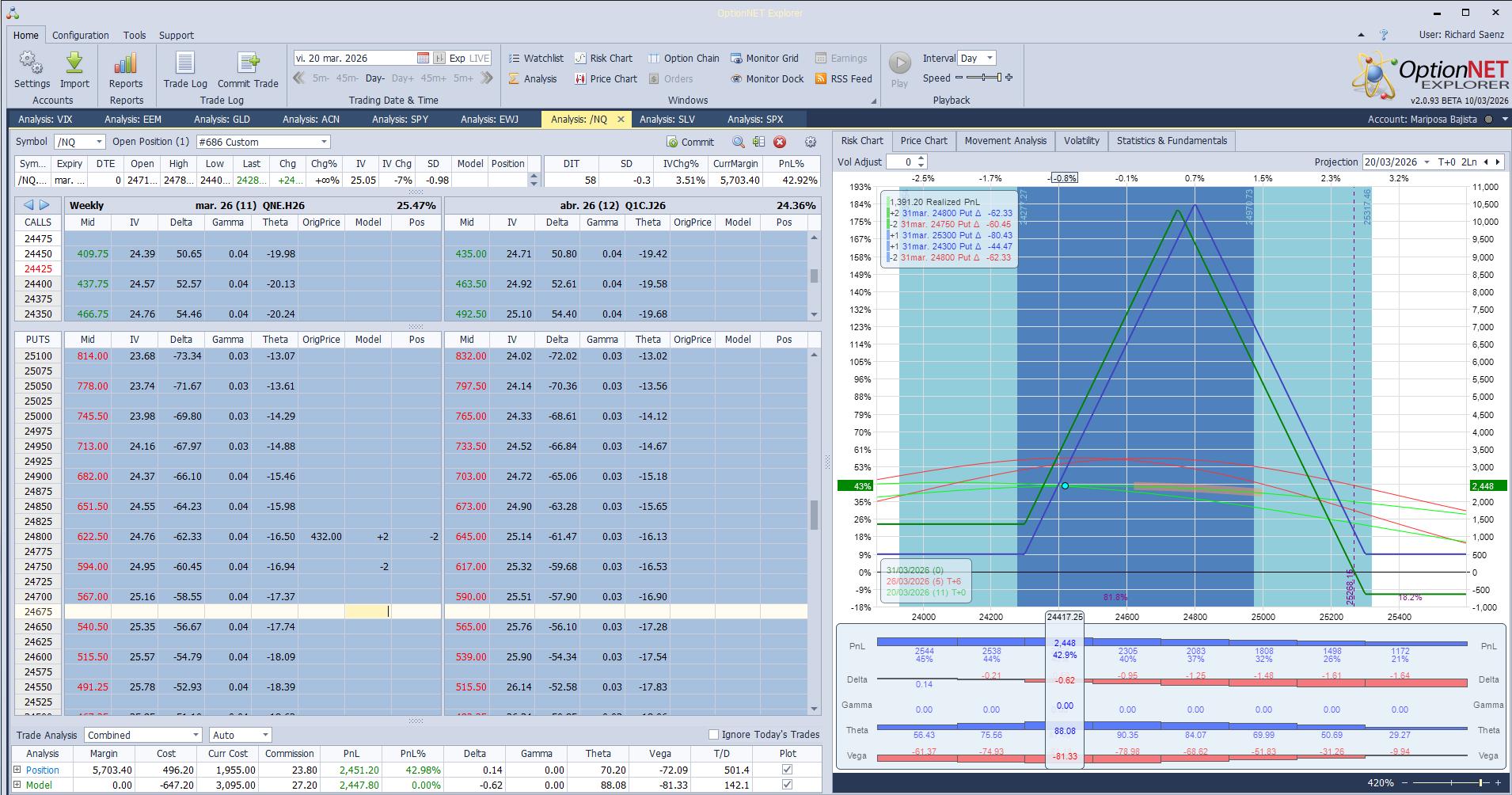Jump forward with the double right arrow

pos(487,78)
